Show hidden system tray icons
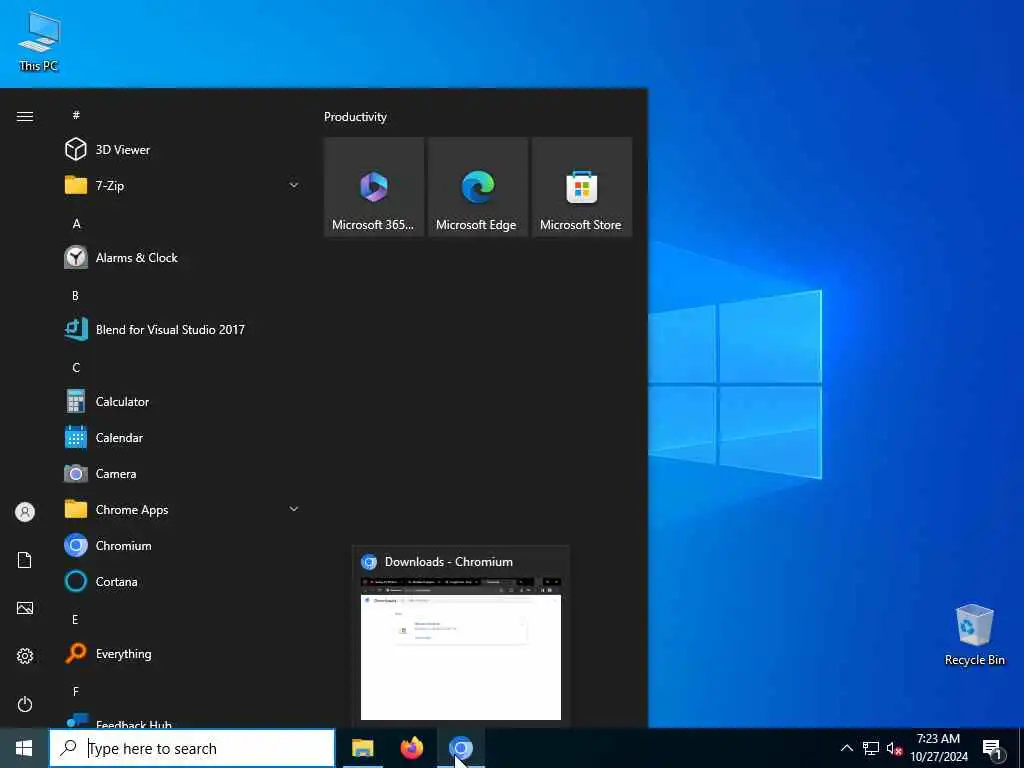 [x=846, y=748]
